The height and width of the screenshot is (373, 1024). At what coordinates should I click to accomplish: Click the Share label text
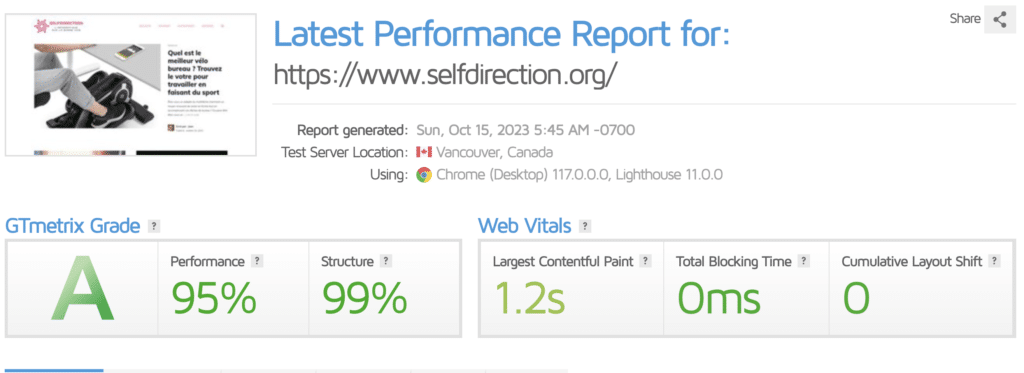pyautogui.click(x=965, y=19)
